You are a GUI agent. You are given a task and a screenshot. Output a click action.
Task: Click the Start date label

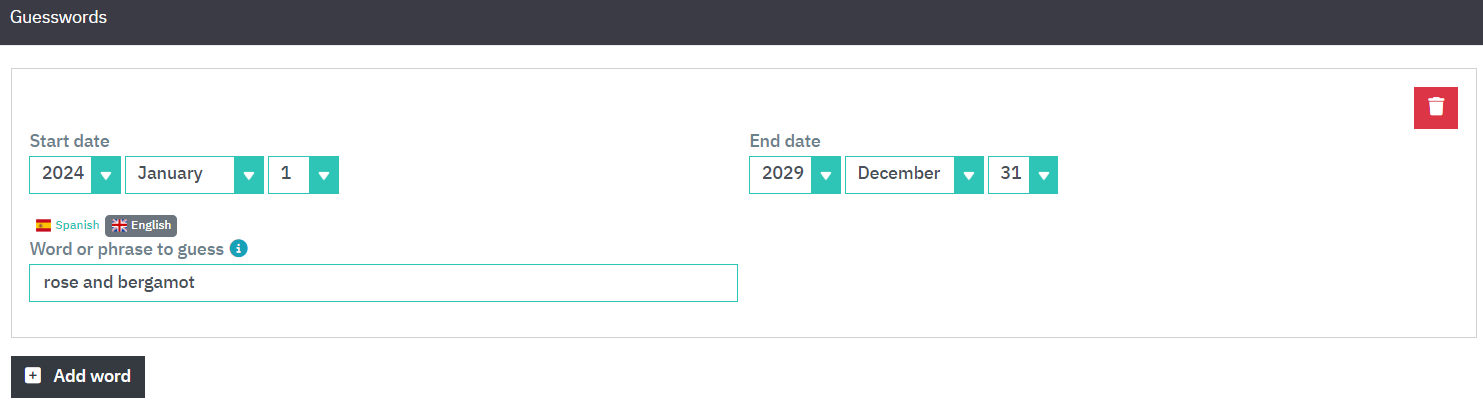[70, 141]
